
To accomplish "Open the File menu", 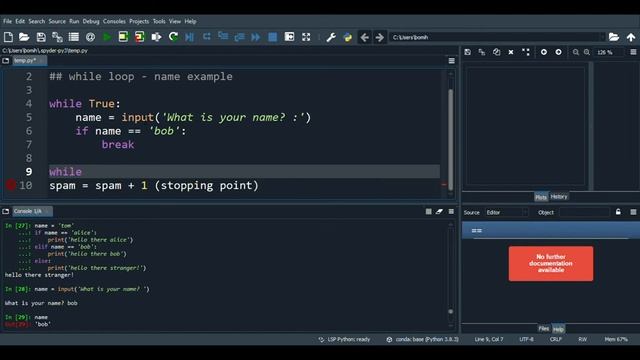I will click(7, 21).
